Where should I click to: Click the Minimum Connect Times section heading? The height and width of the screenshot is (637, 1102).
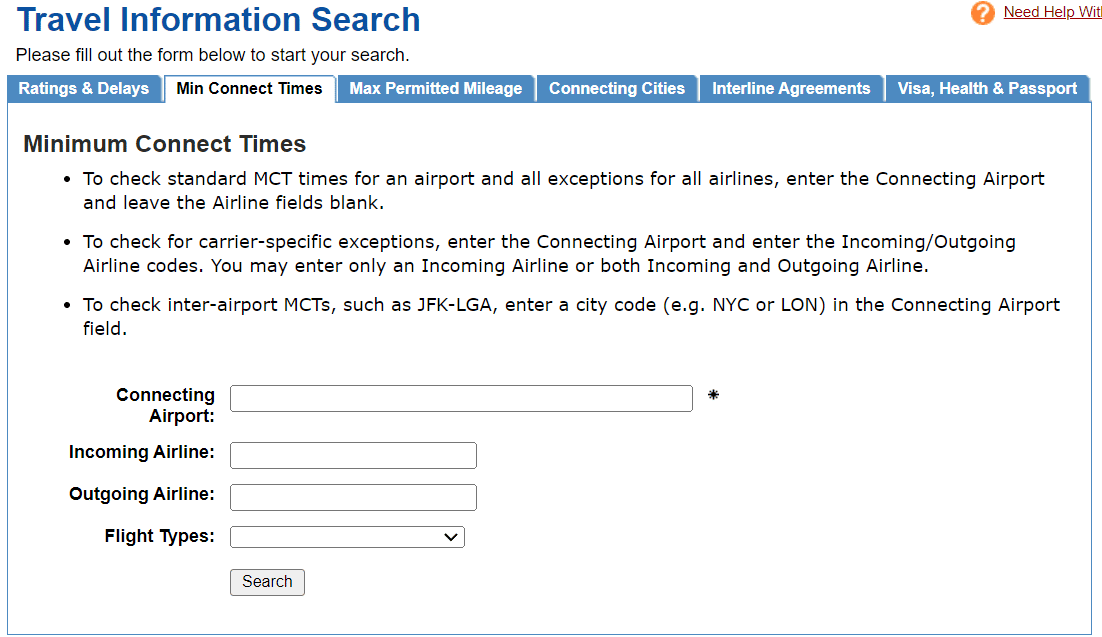164,144
